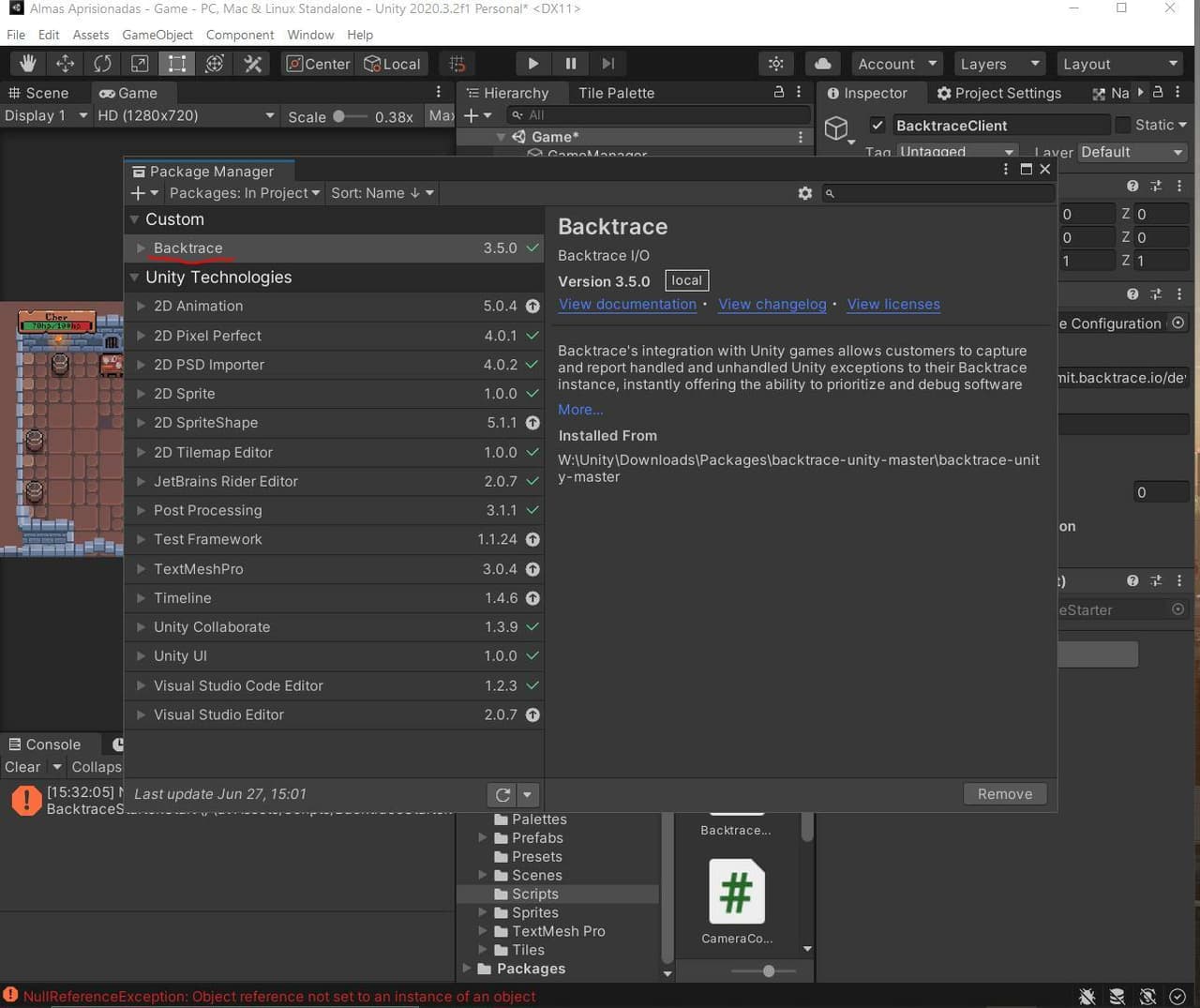The width and height of the screenshot is (1200, 1008).
Task: Collapse Unity Technologies package group
Action: [x=135, y=278]
